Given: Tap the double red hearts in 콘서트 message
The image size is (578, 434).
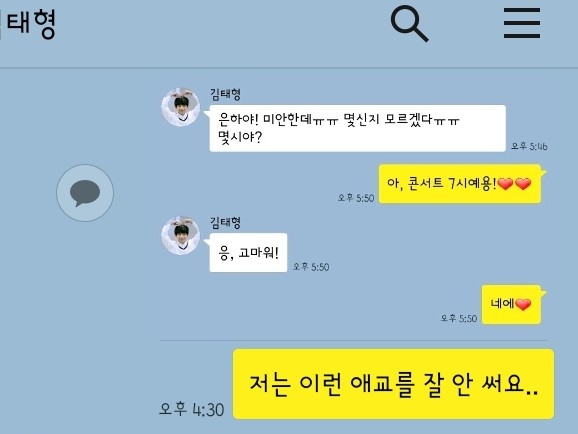Looking at the screenshot, I should click(x=515, y=183).
